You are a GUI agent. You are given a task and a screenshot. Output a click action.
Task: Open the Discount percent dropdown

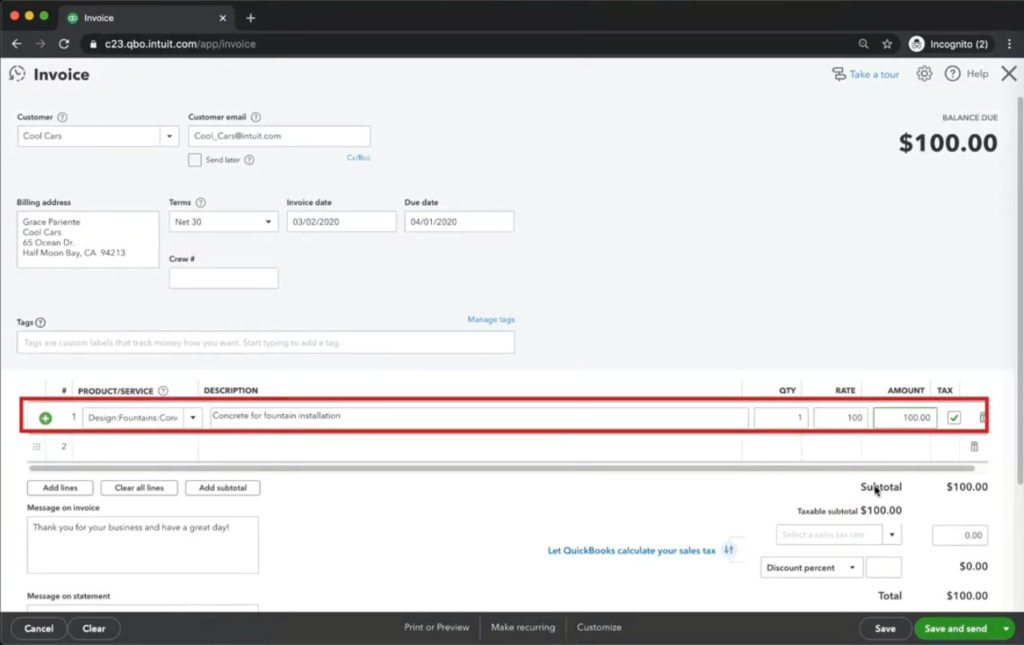811,568
